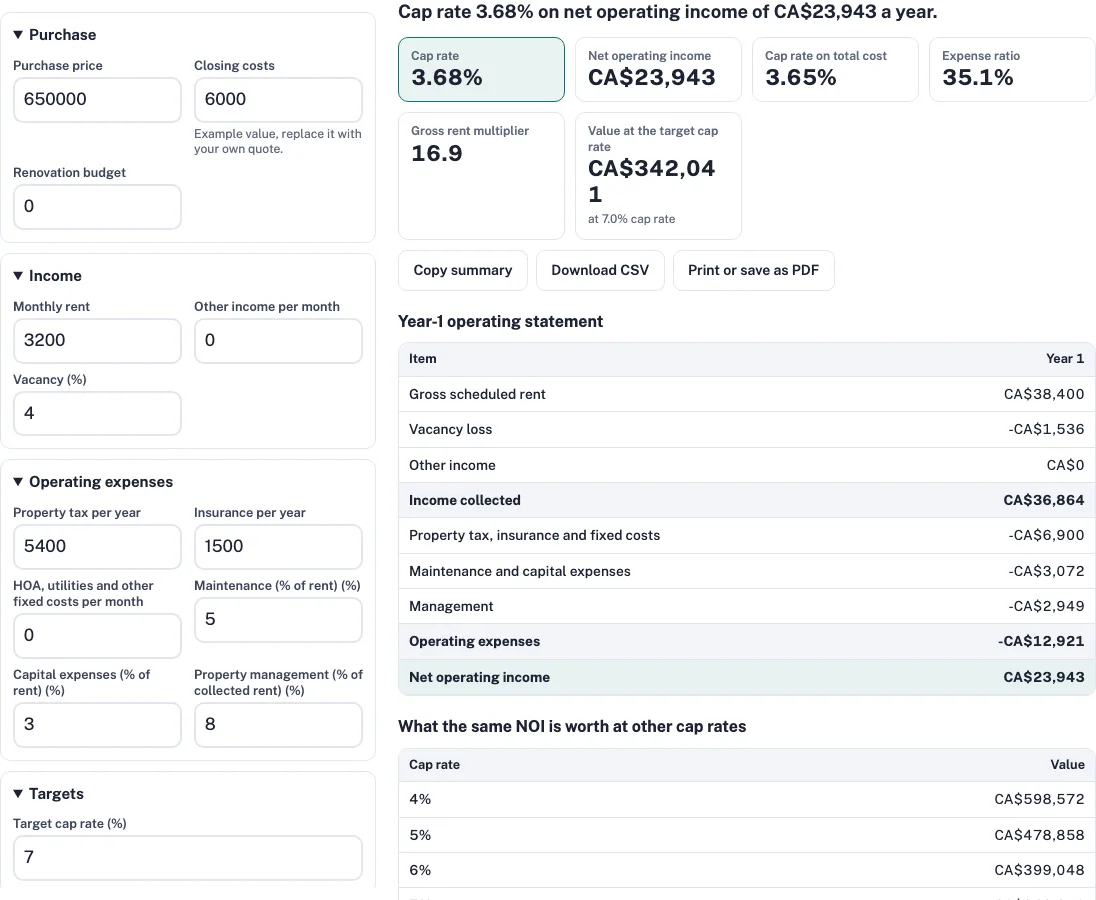This screenshot has height=900, width=1096.
Task: Edit Other income per month field
Action: [278, 340]
